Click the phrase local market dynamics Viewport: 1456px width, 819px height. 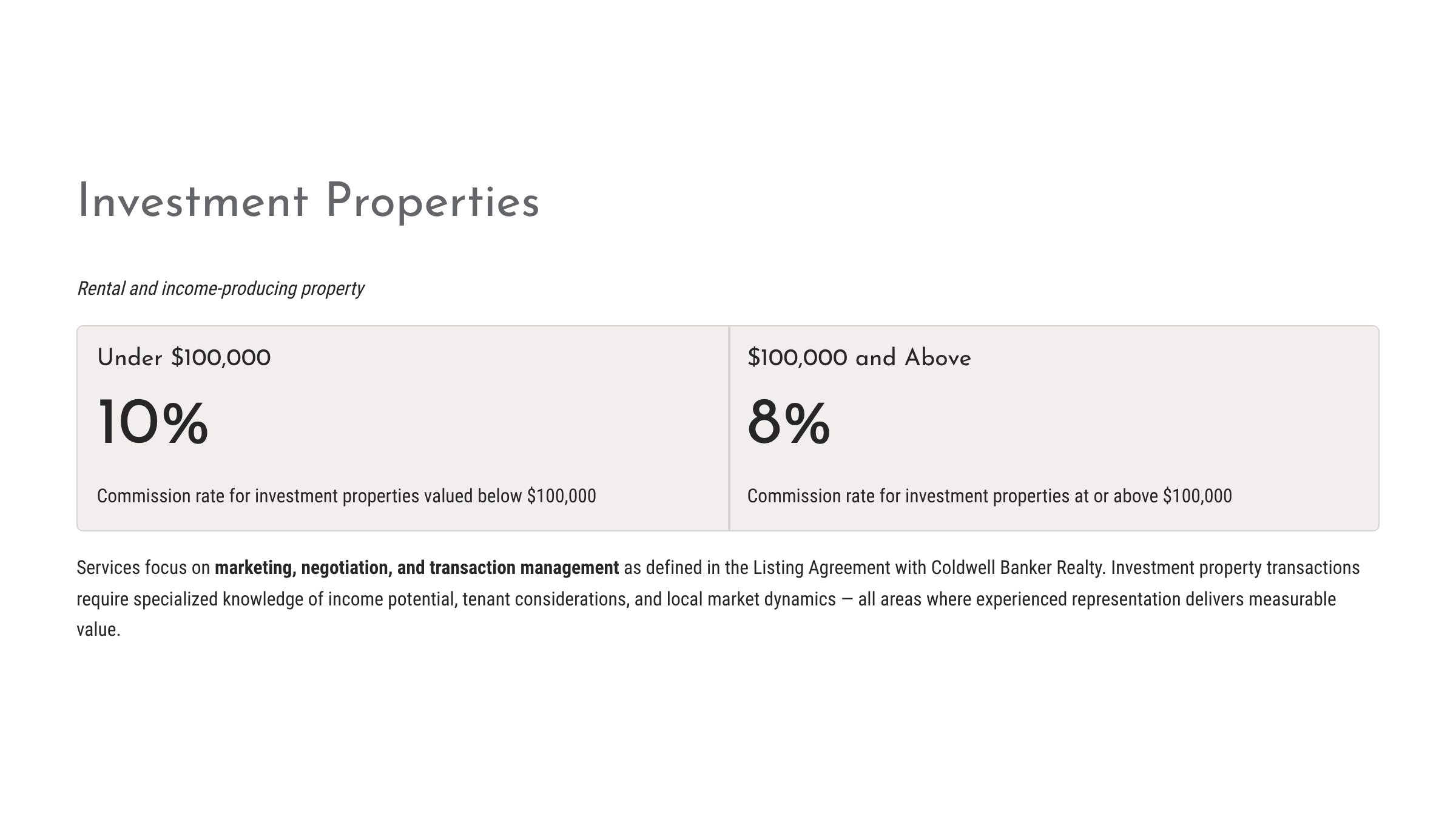coord(751,599)
